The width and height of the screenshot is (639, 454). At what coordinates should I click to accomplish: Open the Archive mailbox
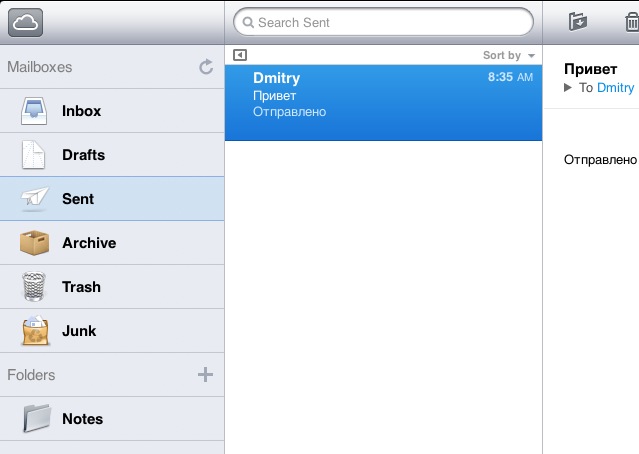89,243
